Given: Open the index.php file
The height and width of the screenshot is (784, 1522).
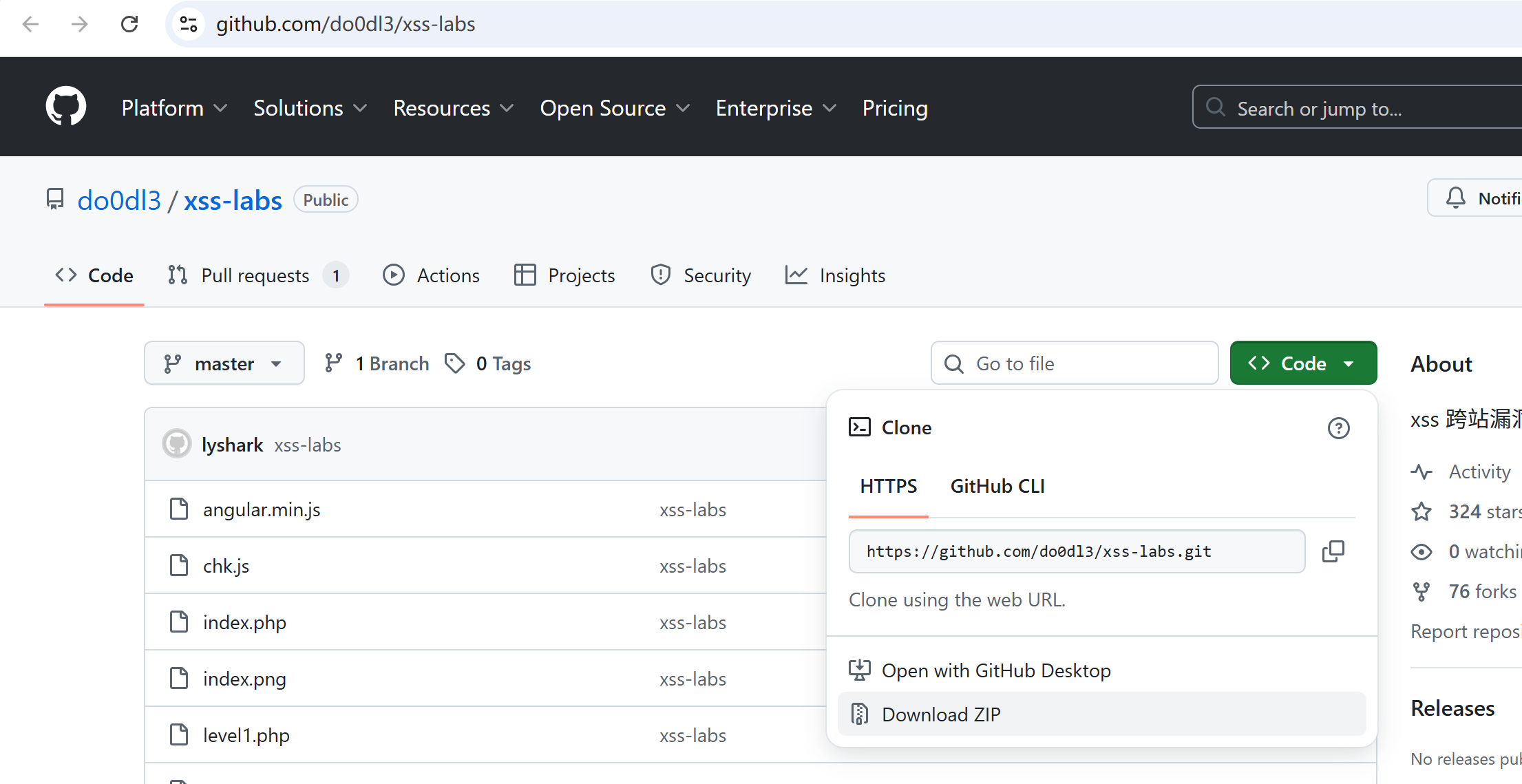Looking at the screenshot, I should (x=244, y=622).
